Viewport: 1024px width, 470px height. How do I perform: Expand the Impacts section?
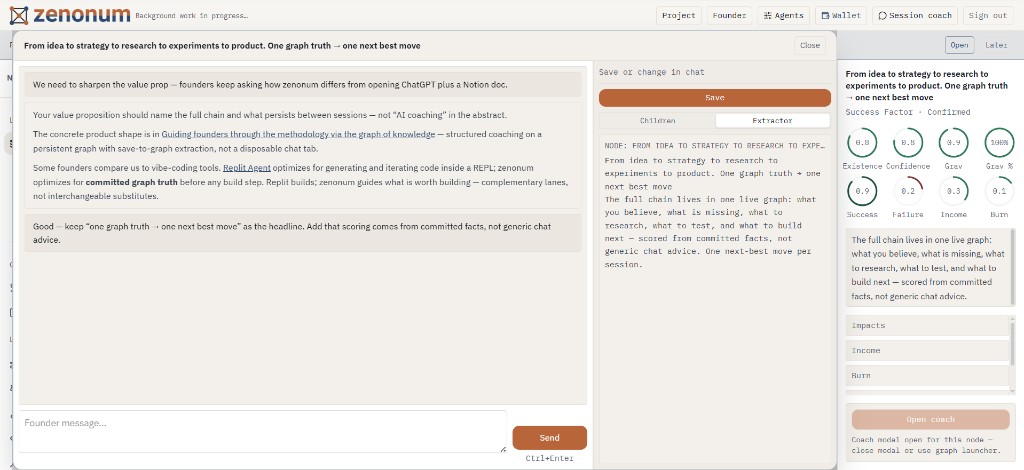coord(927,326)
